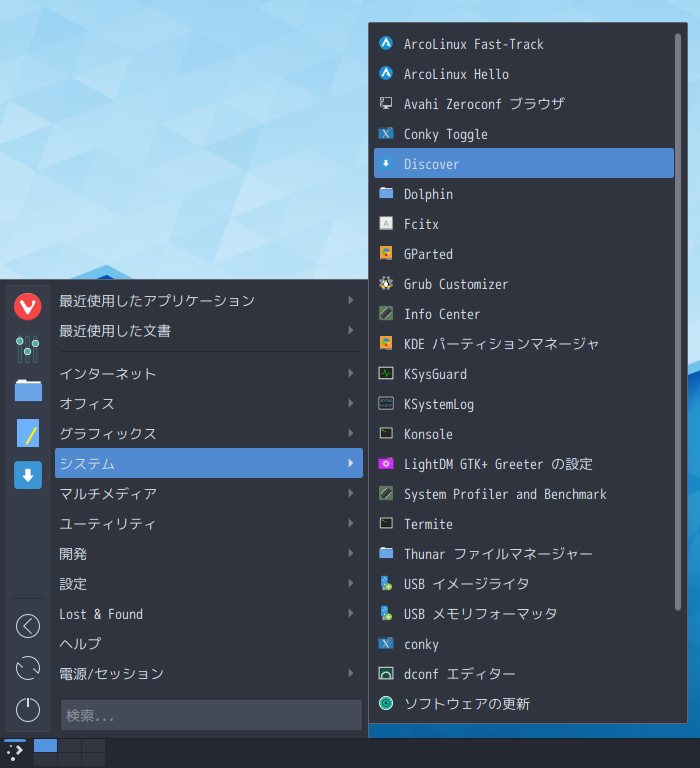
Task: Click the GParted icon
Action: 386,253
